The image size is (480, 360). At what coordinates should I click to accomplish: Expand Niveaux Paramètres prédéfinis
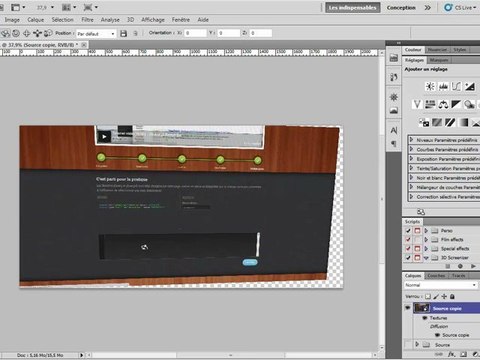point(411,140)
